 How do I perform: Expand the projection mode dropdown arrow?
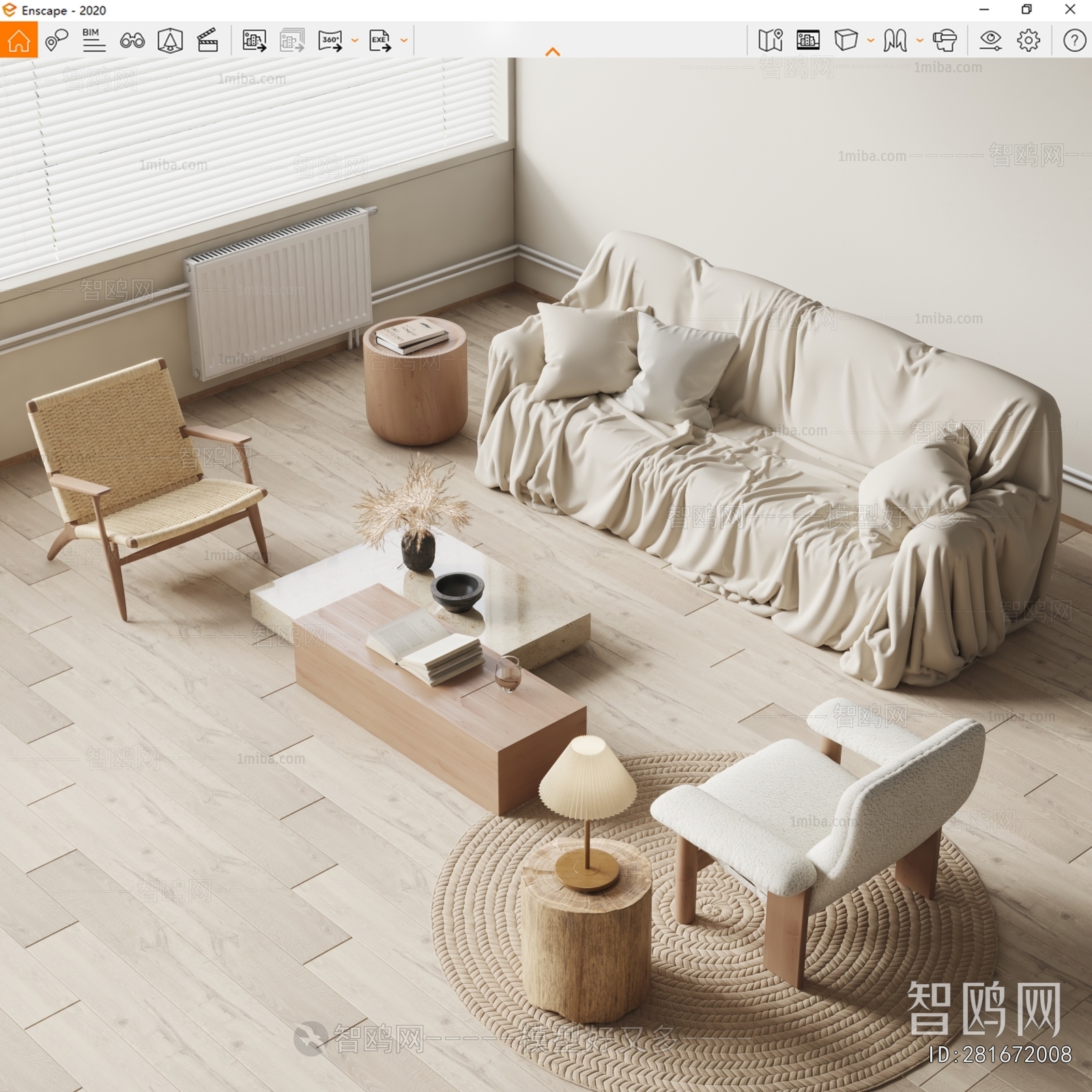click(x=871, y=41)
